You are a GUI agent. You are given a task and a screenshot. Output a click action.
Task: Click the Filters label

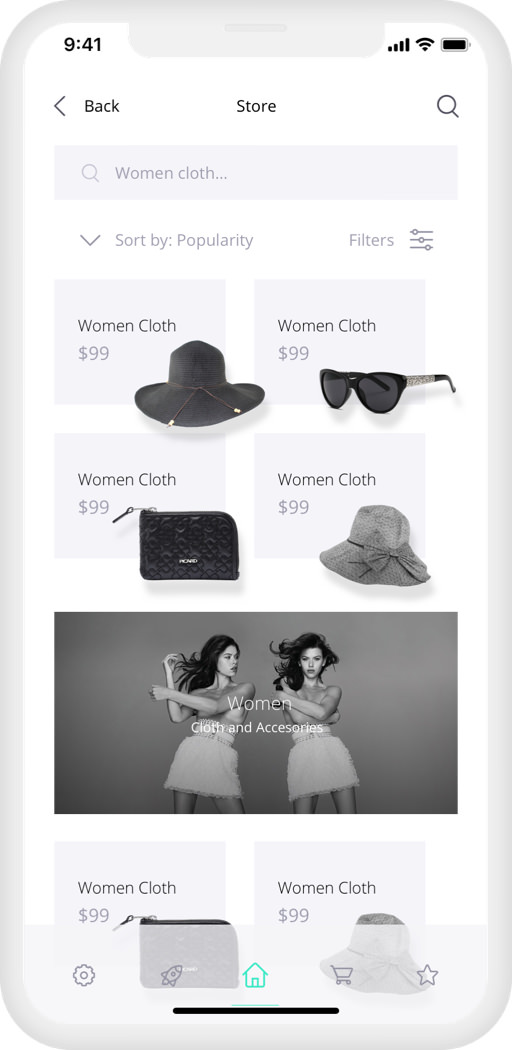coord(371,240)
